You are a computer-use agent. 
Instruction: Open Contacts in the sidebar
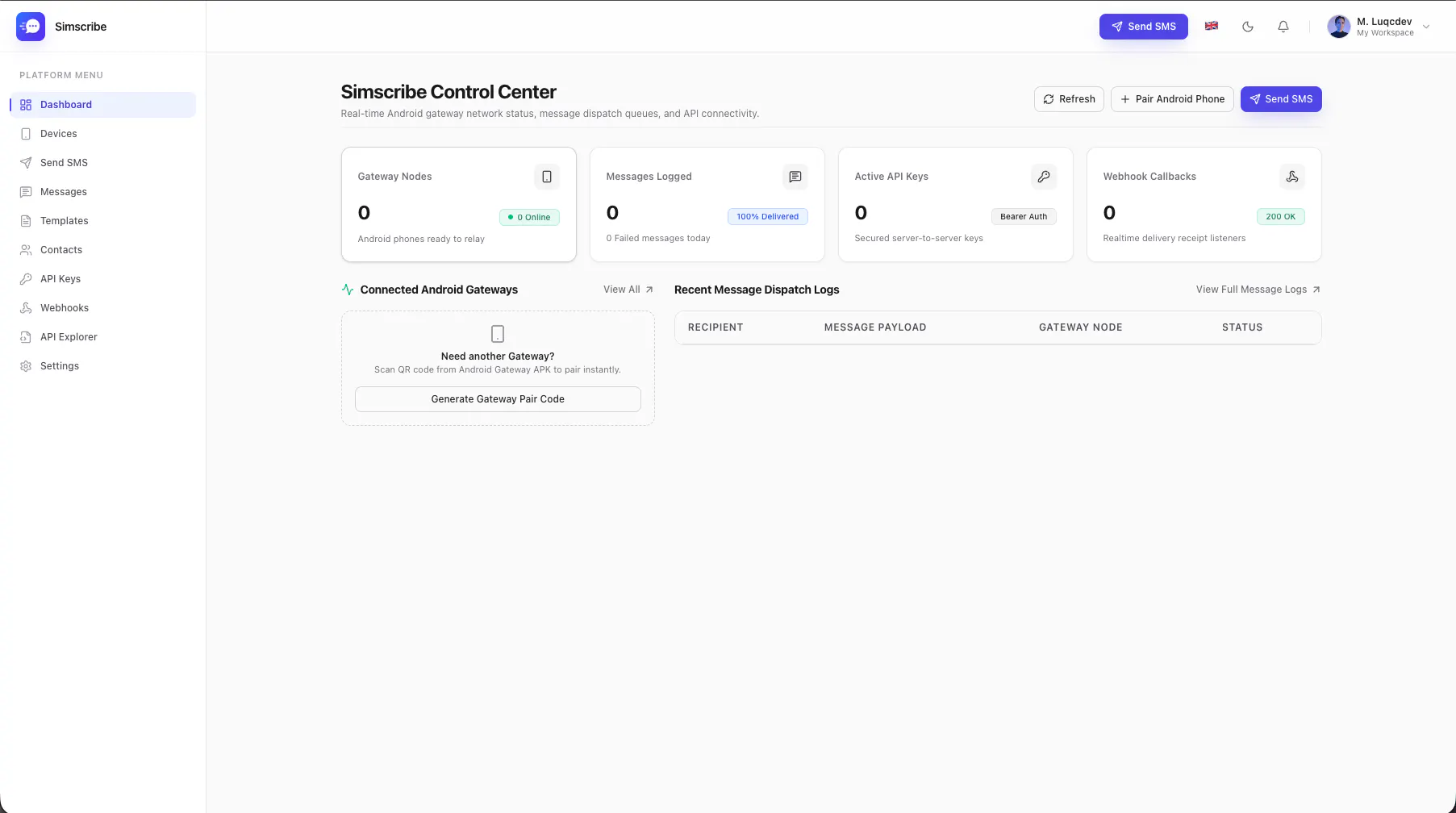tap(102, 250)
